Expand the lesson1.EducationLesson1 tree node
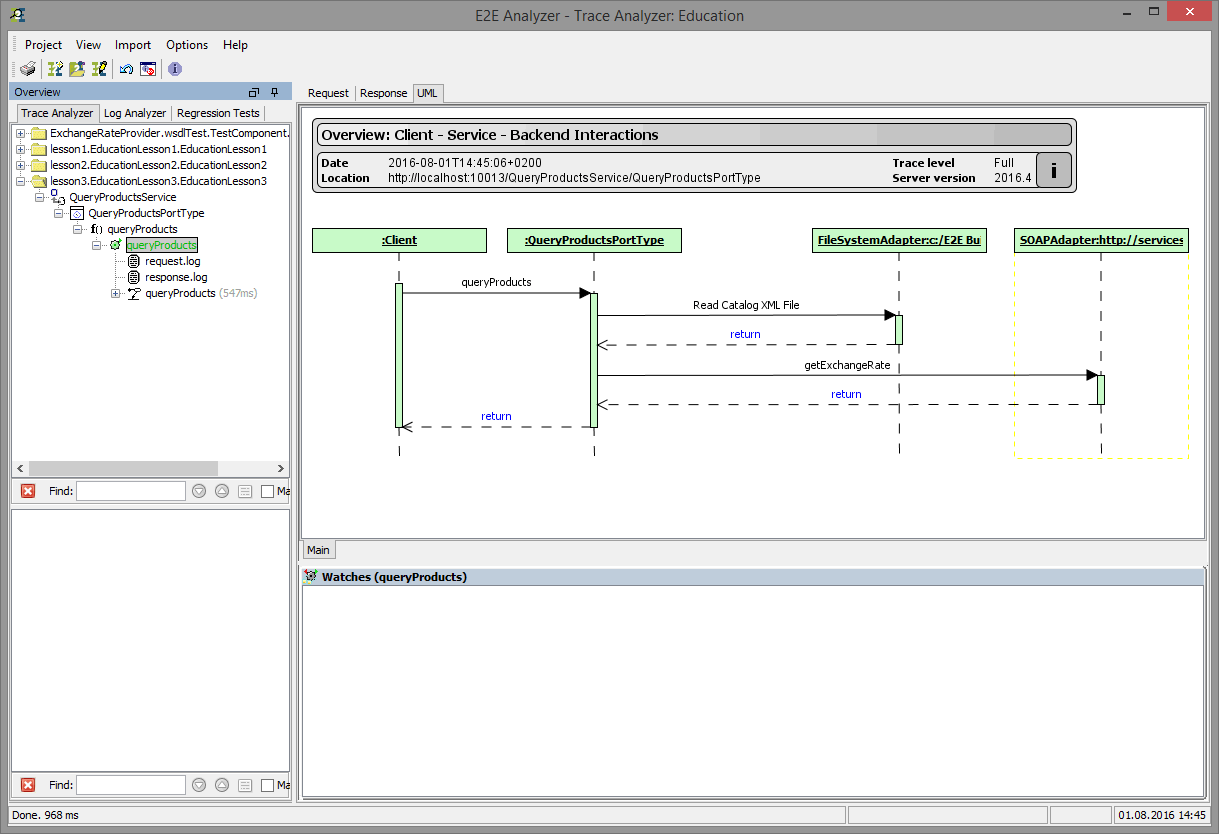This screenshot has width=1219, height=834. point(22,148)
